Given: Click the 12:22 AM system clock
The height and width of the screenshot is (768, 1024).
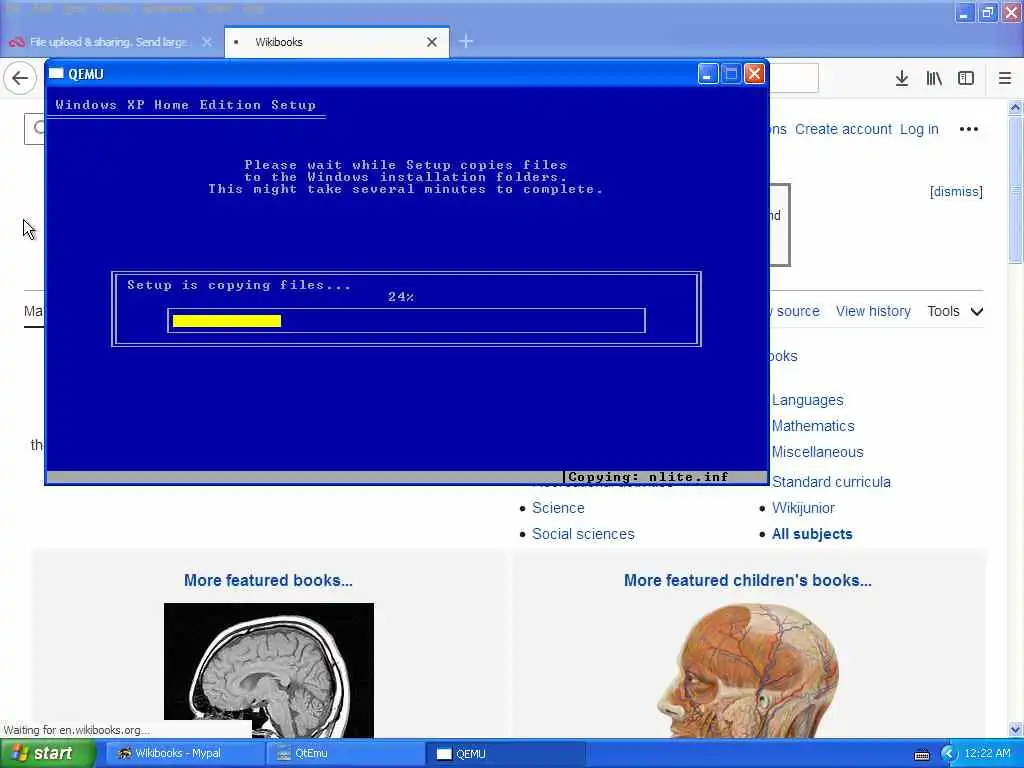Looking at the screenshot, I should [987, 754].
